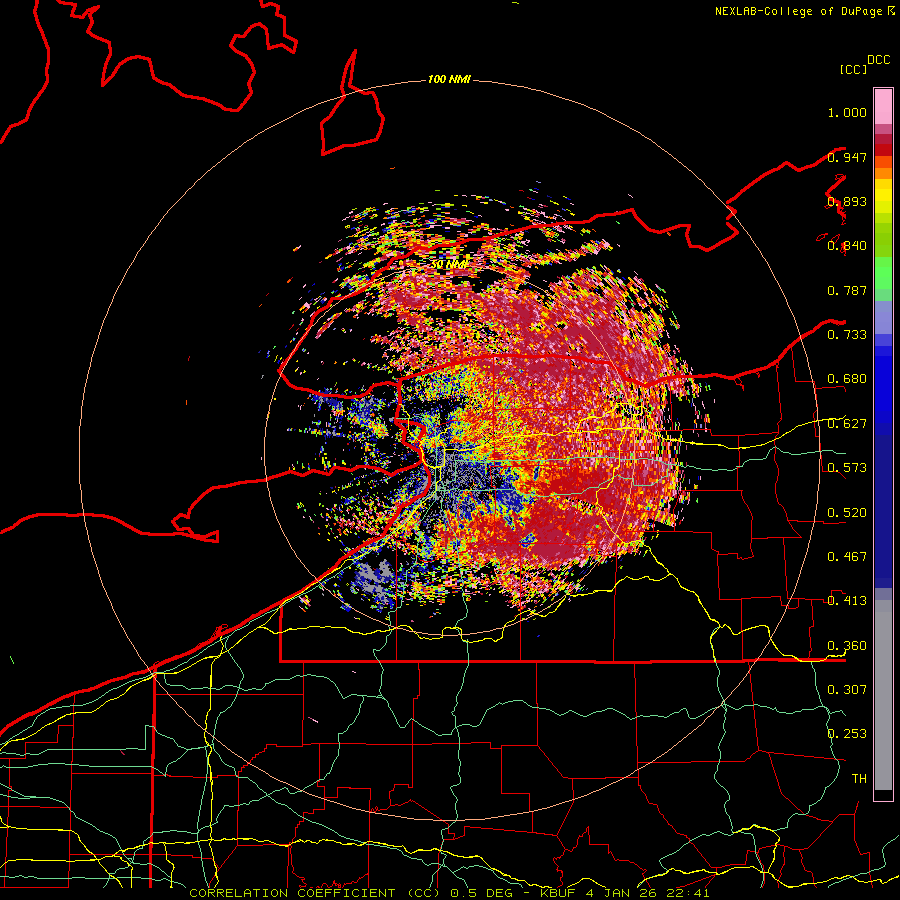Click the 0.680 scale value
The height and width of the screenshot is (900, 900).
[847, 379]
